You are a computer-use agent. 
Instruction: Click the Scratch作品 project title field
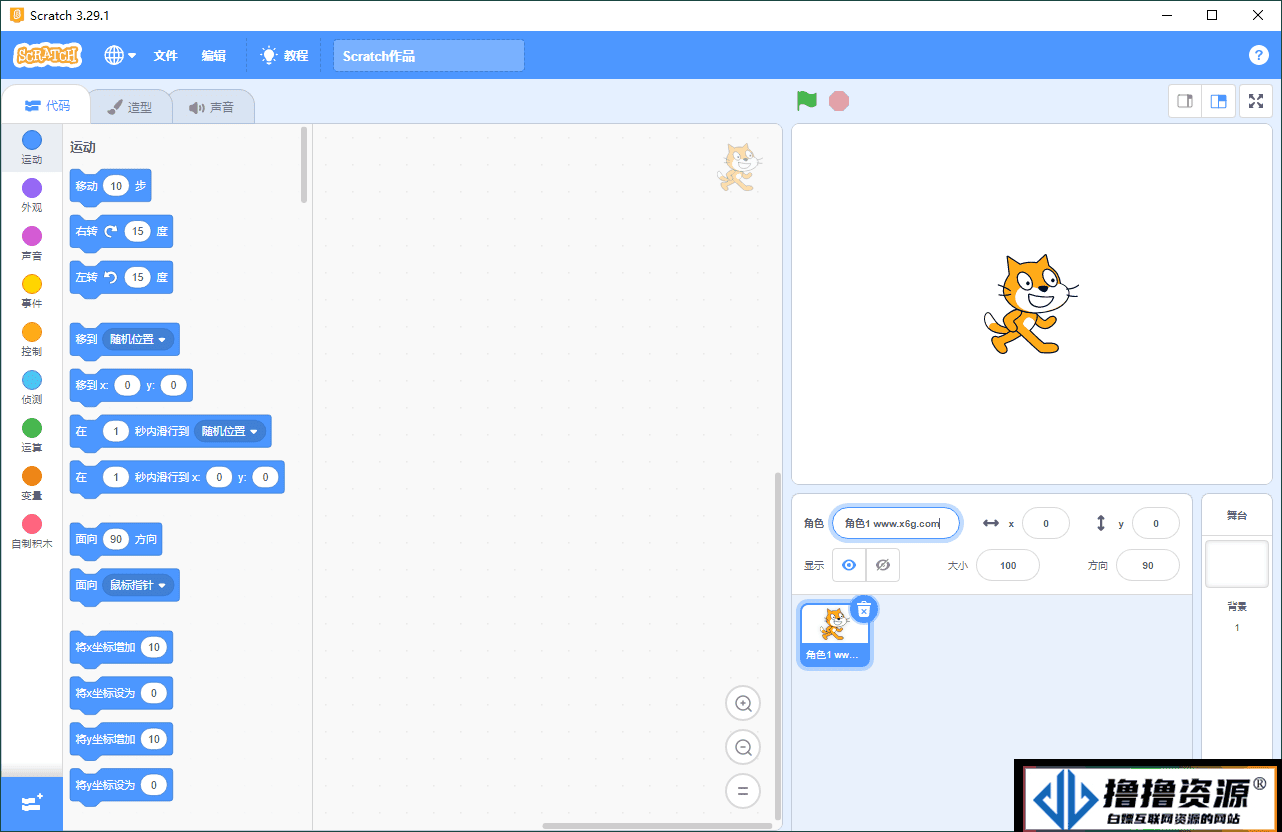point(429,56)
